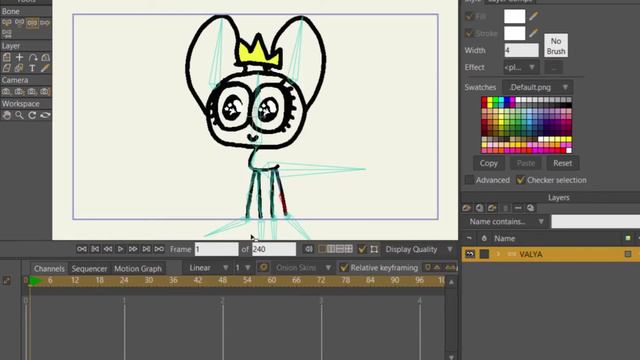Screen dimensions: 640x360
Task: Toggle the audio mute speaker icon
Action: [x=309, y=249]
